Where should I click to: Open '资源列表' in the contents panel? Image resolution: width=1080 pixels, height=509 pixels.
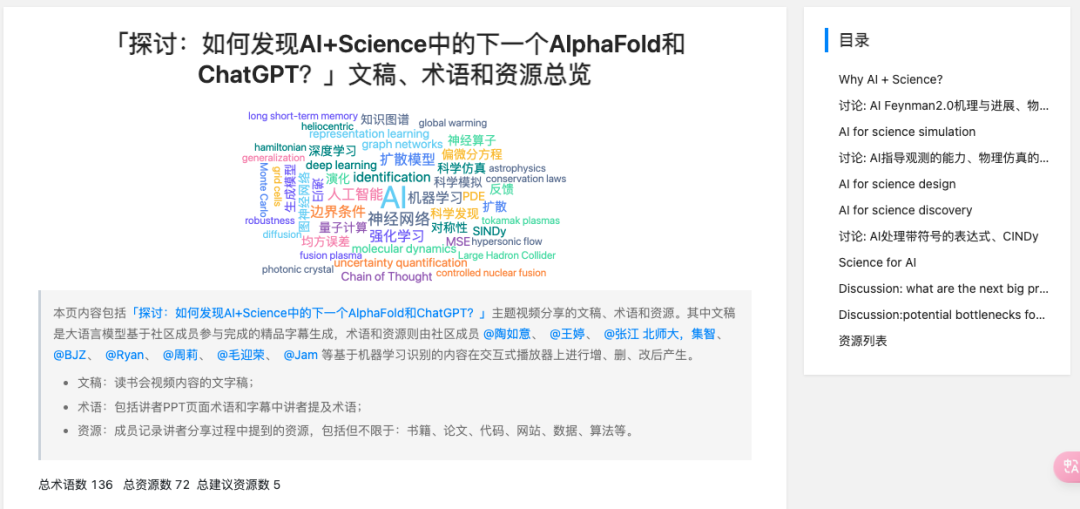point(862,341)
